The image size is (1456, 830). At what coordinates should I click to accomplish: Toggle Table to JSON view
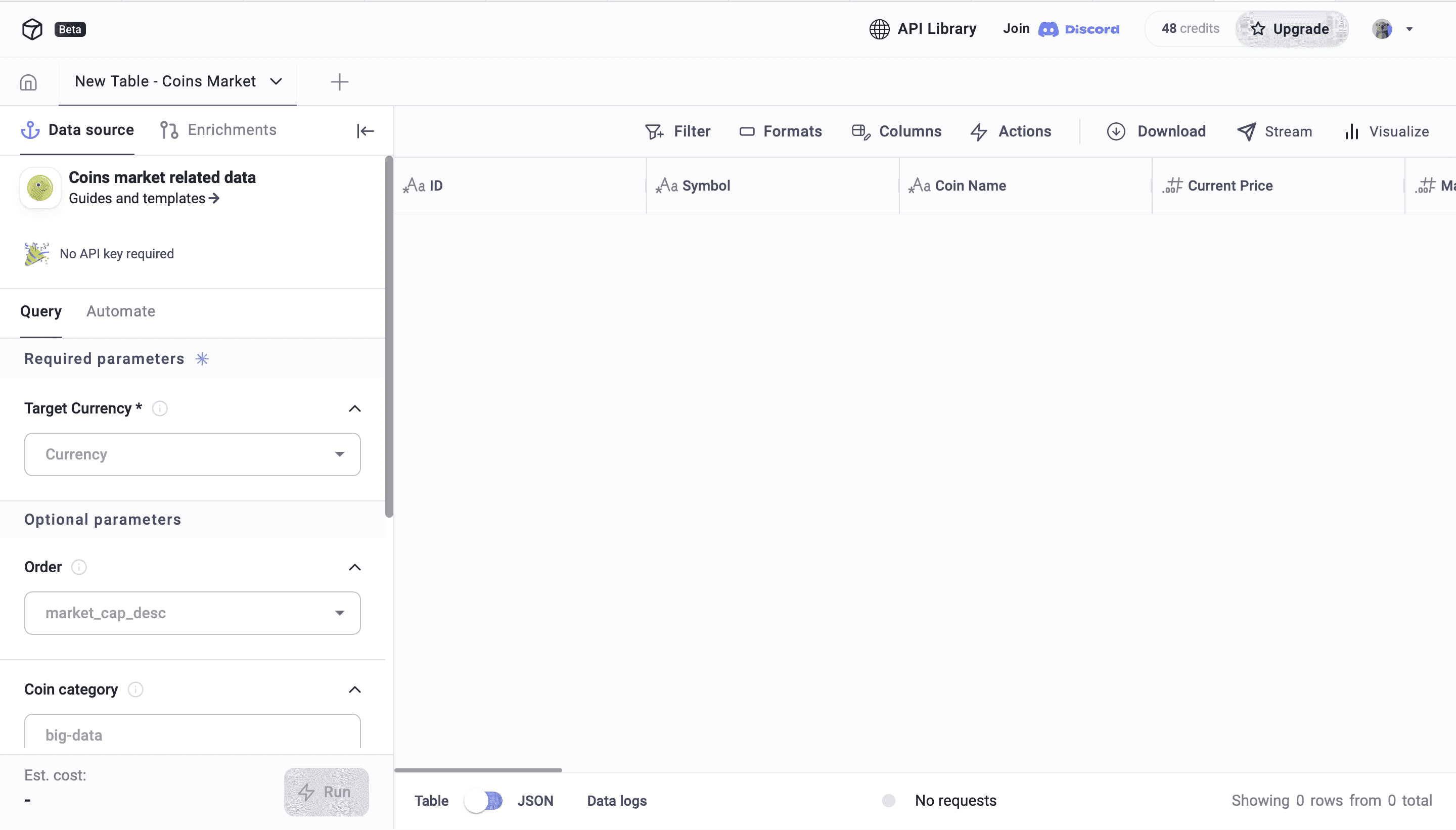tap(483, 801)
